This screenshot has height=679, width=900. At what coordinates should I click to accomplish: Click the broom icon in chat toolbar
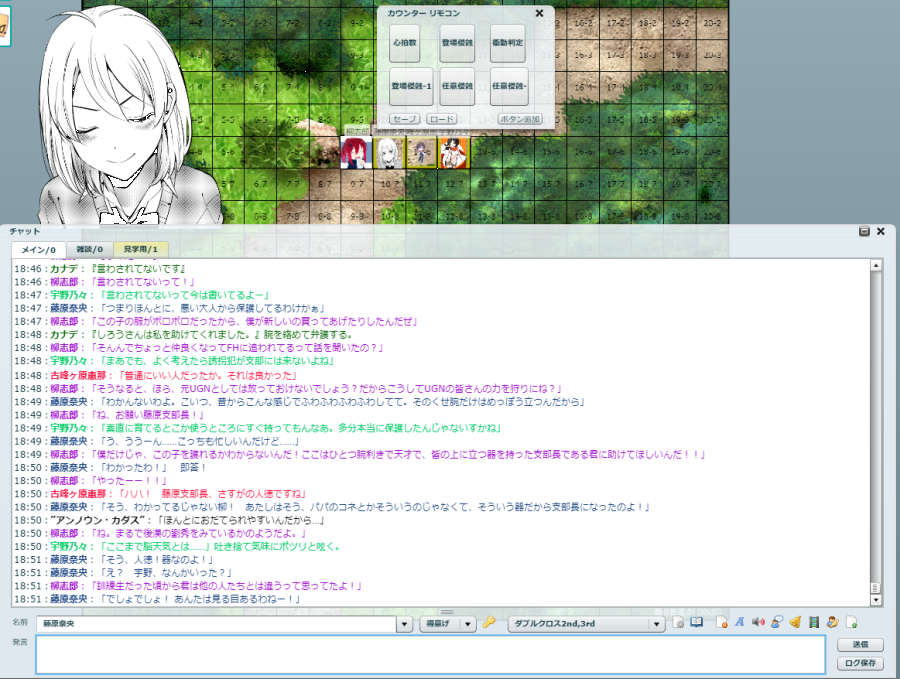[795, 623]
